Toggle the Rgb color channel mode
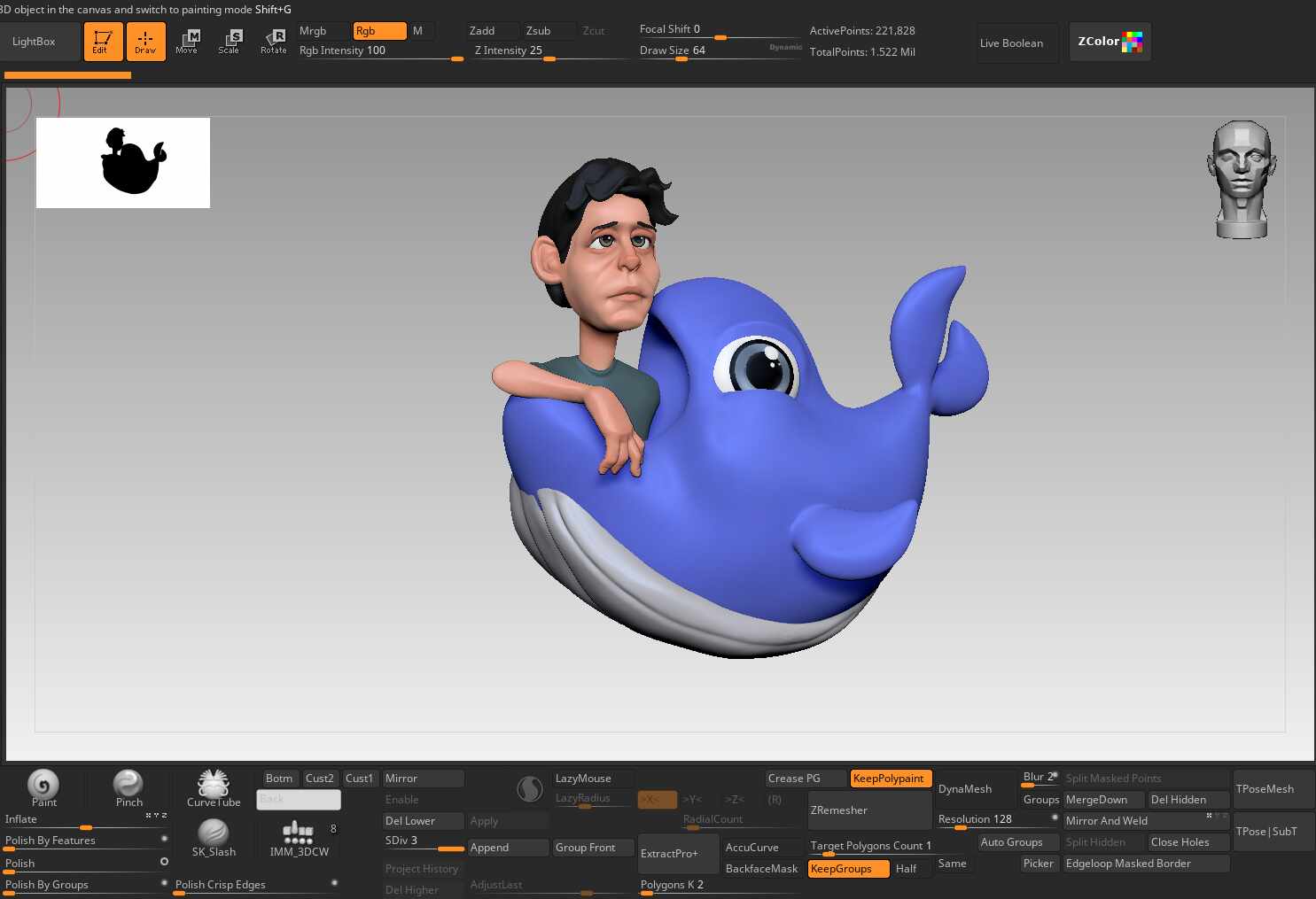Image resolution: width=1316 pixels, height=899 pixels. click(378, 31)
